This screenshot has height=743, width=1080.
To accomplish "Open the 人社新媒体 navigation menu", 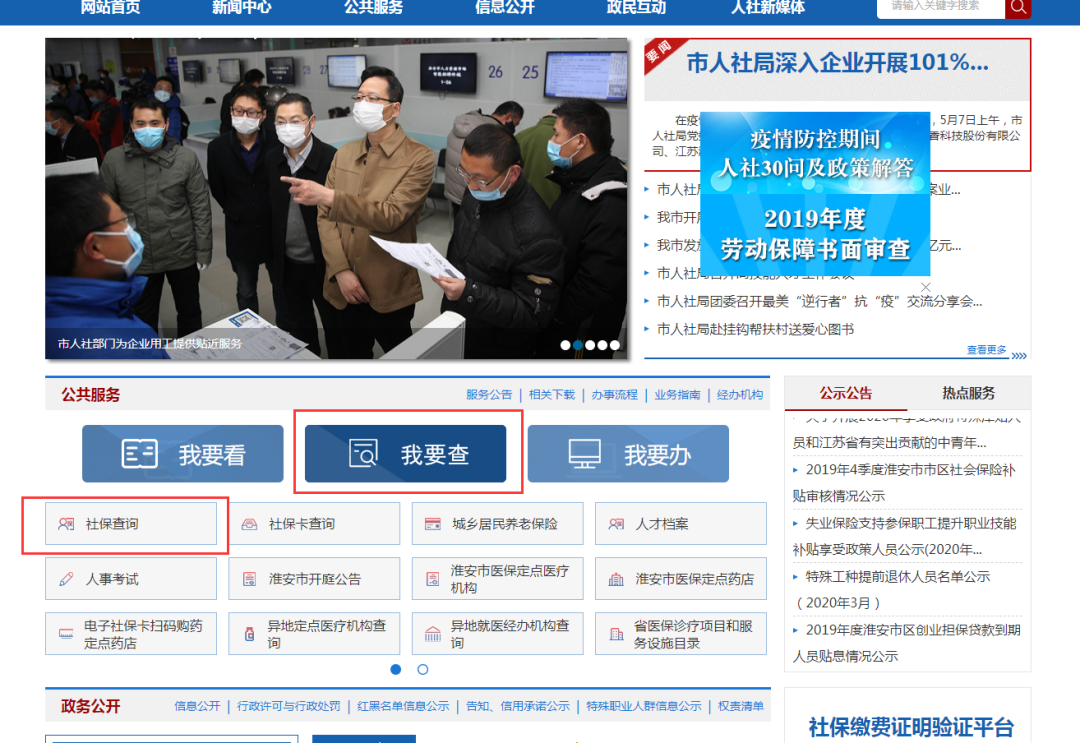I will tap(767, 8).
